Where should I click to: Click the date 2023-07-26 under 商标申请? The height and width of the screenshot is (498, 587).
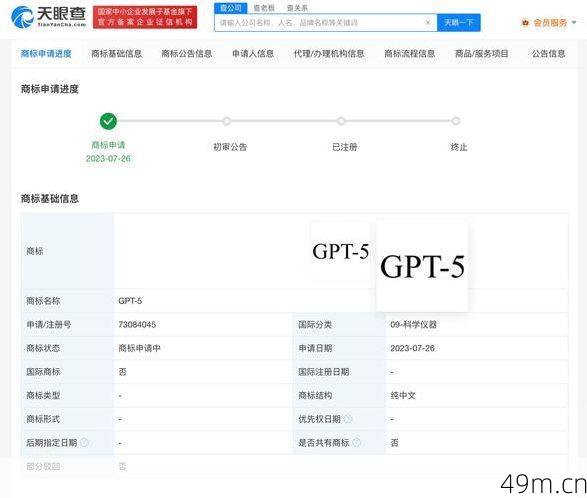108,158
